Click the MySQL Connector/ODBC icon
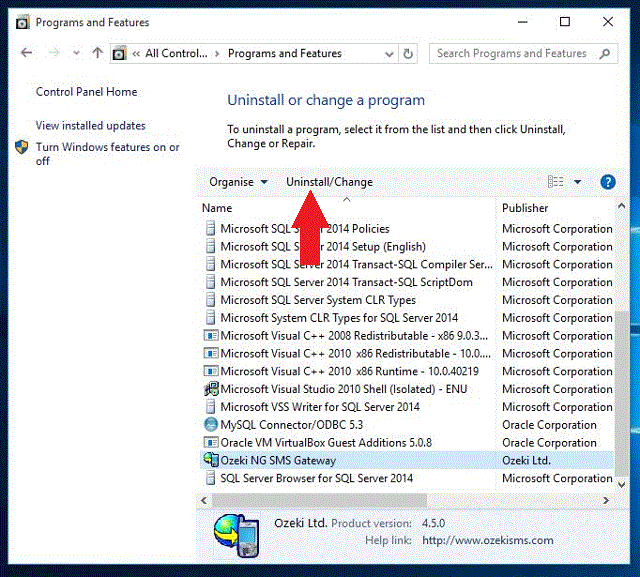Screen dimensions: 640x577 211,424
